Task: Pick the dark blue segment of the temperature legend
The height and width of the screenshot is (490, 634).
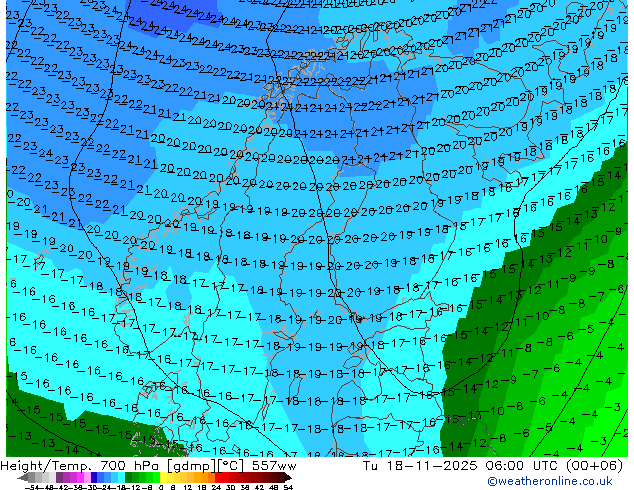Action: click(x=94, y=478)
